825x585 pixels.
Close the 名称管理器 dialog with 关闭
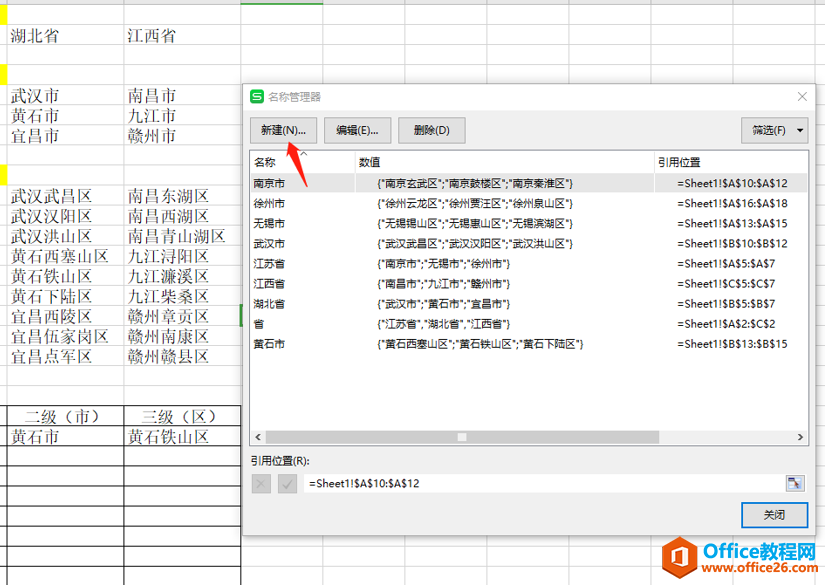click(774, 515)
